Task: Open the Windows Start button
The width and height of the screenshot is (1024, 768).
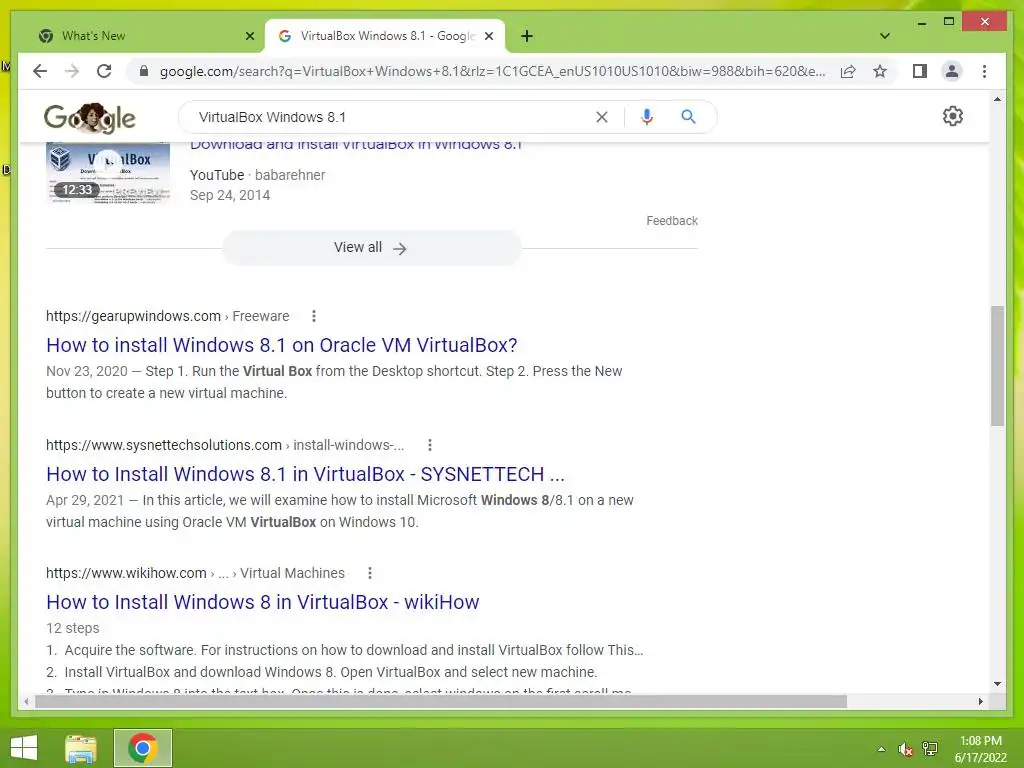Action: pyautogui.click(x=24, y=748)
